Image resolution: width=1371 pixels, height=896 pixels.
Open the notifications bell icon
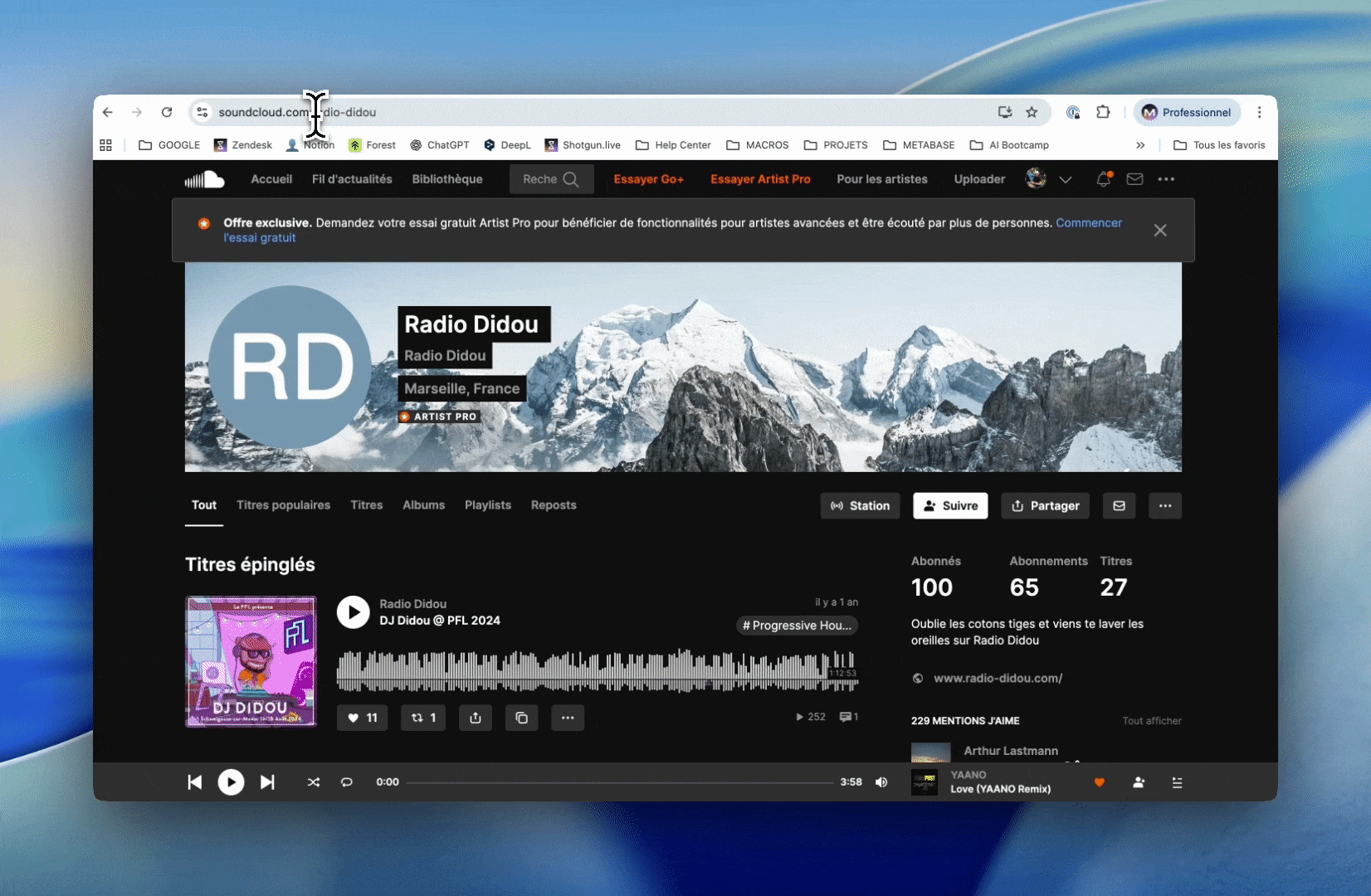click(x=1104, y=179)
